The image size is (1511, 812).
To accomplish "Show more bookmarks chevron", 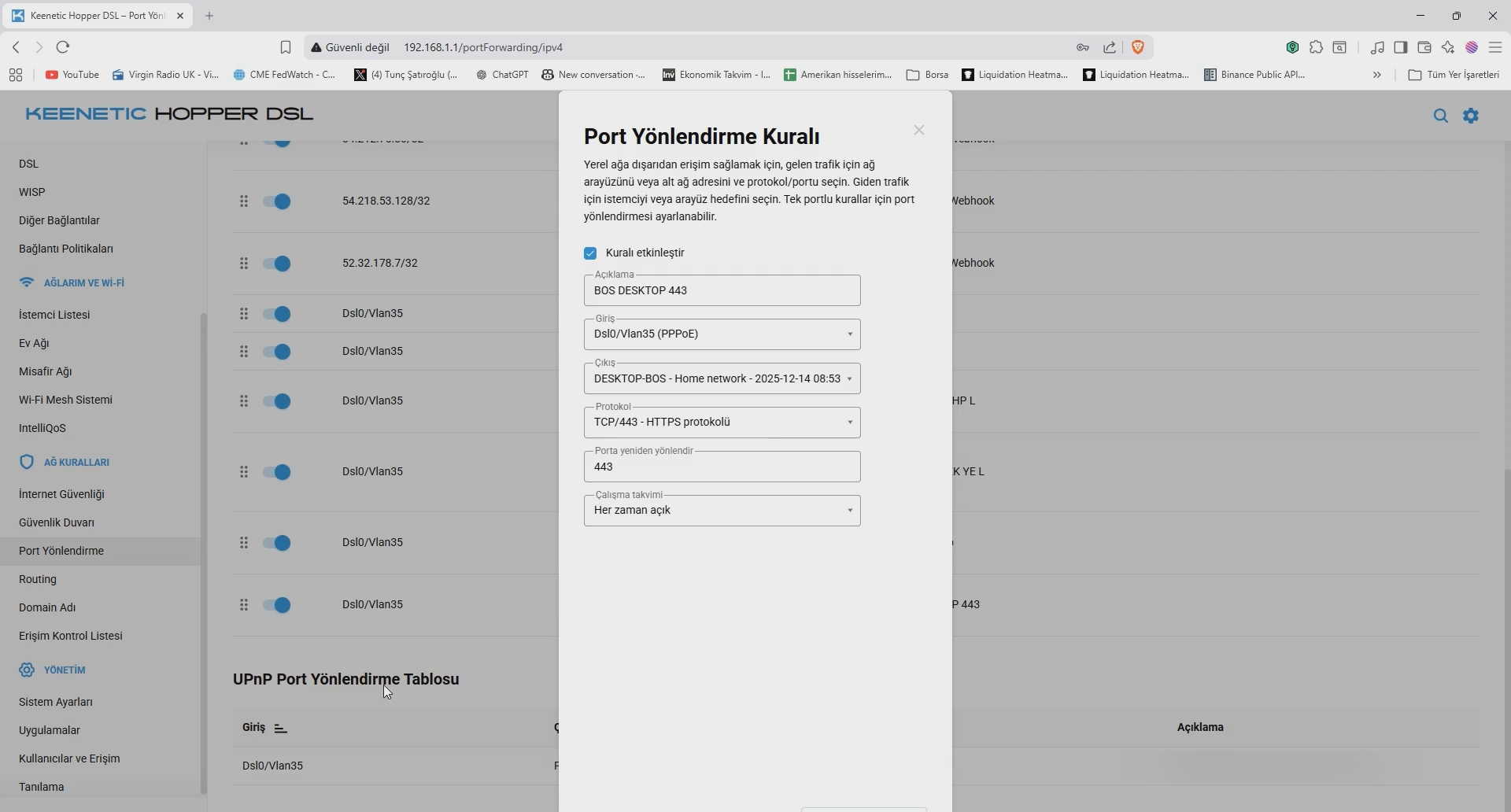I will [1377, 75].
